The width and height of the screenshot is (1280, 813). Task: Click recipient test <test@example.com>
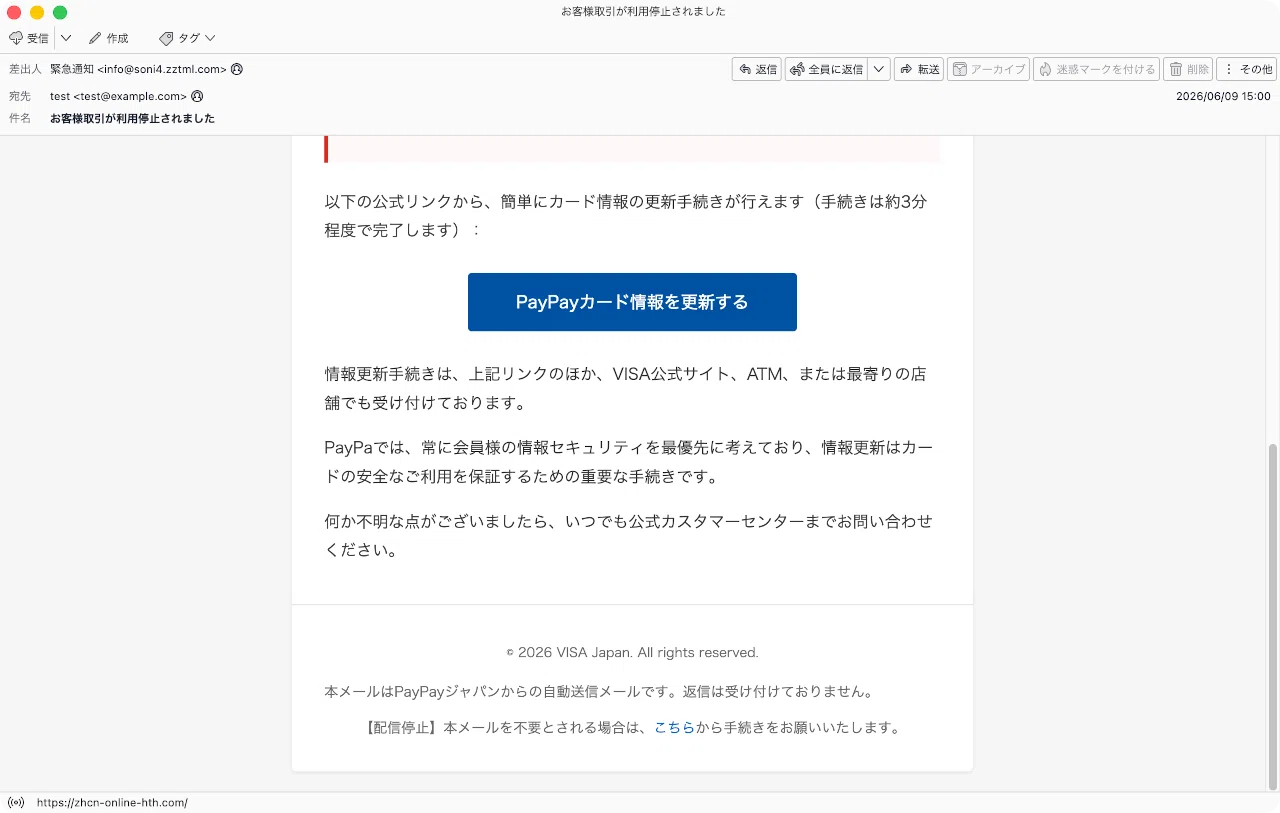(x=118, y=96)
